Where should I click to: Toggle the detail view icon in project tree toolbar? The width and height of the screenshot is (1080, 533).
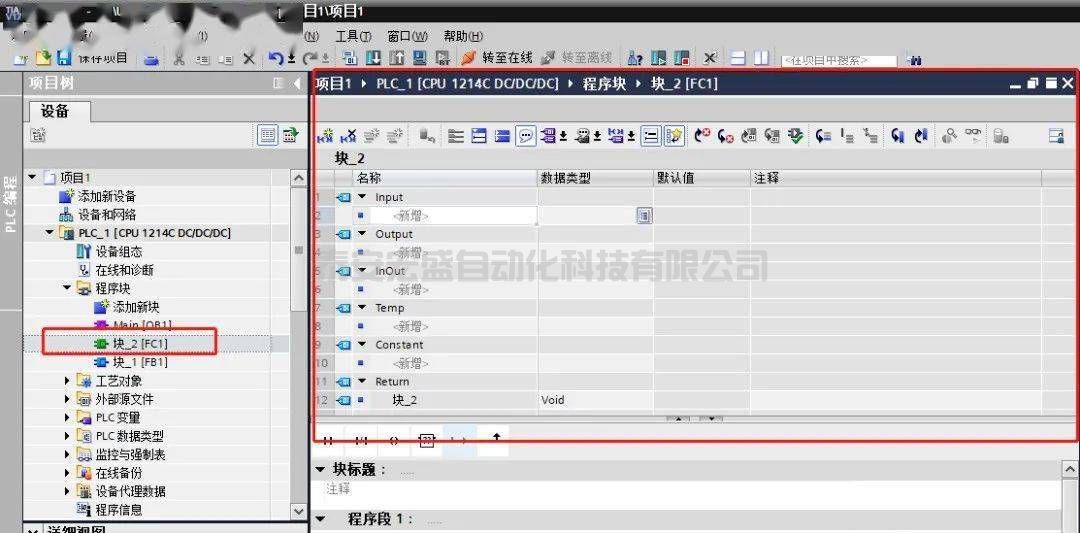267,135
